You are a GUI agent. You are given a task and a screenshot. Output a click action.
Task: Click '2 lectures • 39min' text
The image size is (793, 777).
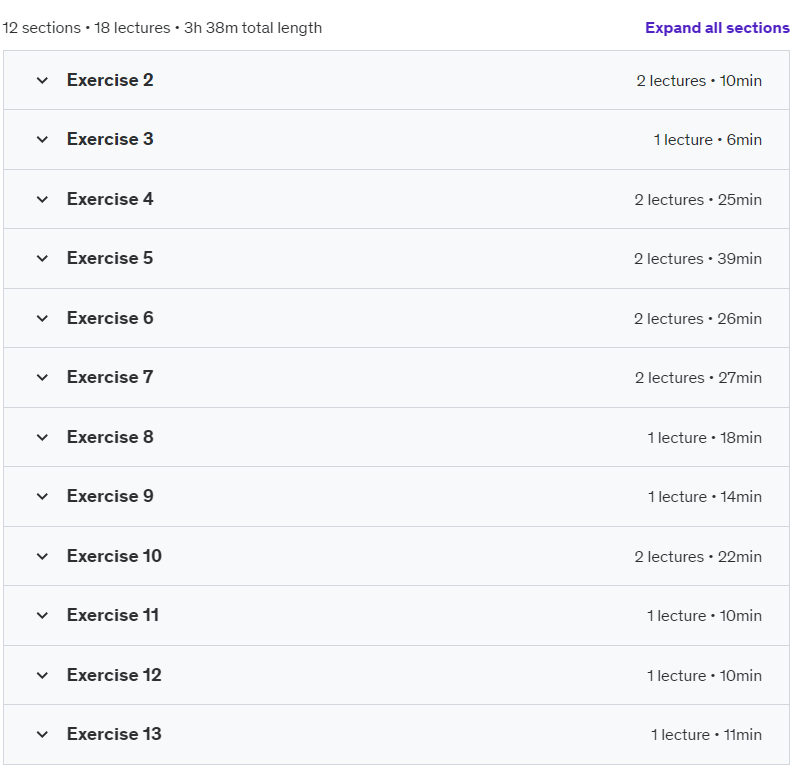click(x=698, y=259)
